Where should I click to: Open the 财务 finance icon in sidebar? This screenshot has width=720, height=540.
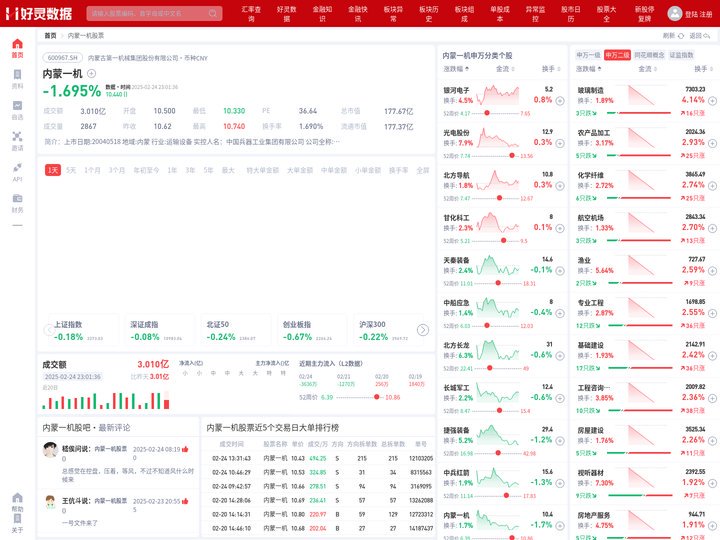(x=17, y=198)
